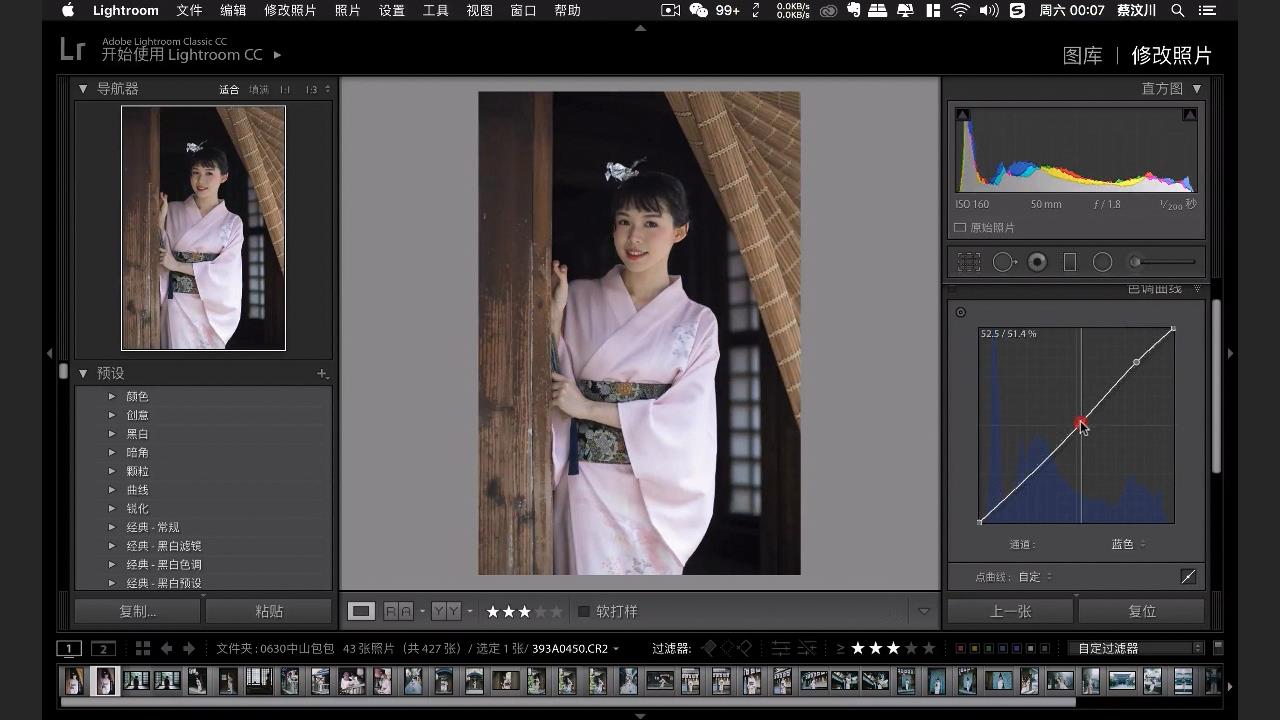
Task: Click the 复位 reset button
Action: (x=1141, y=611)
